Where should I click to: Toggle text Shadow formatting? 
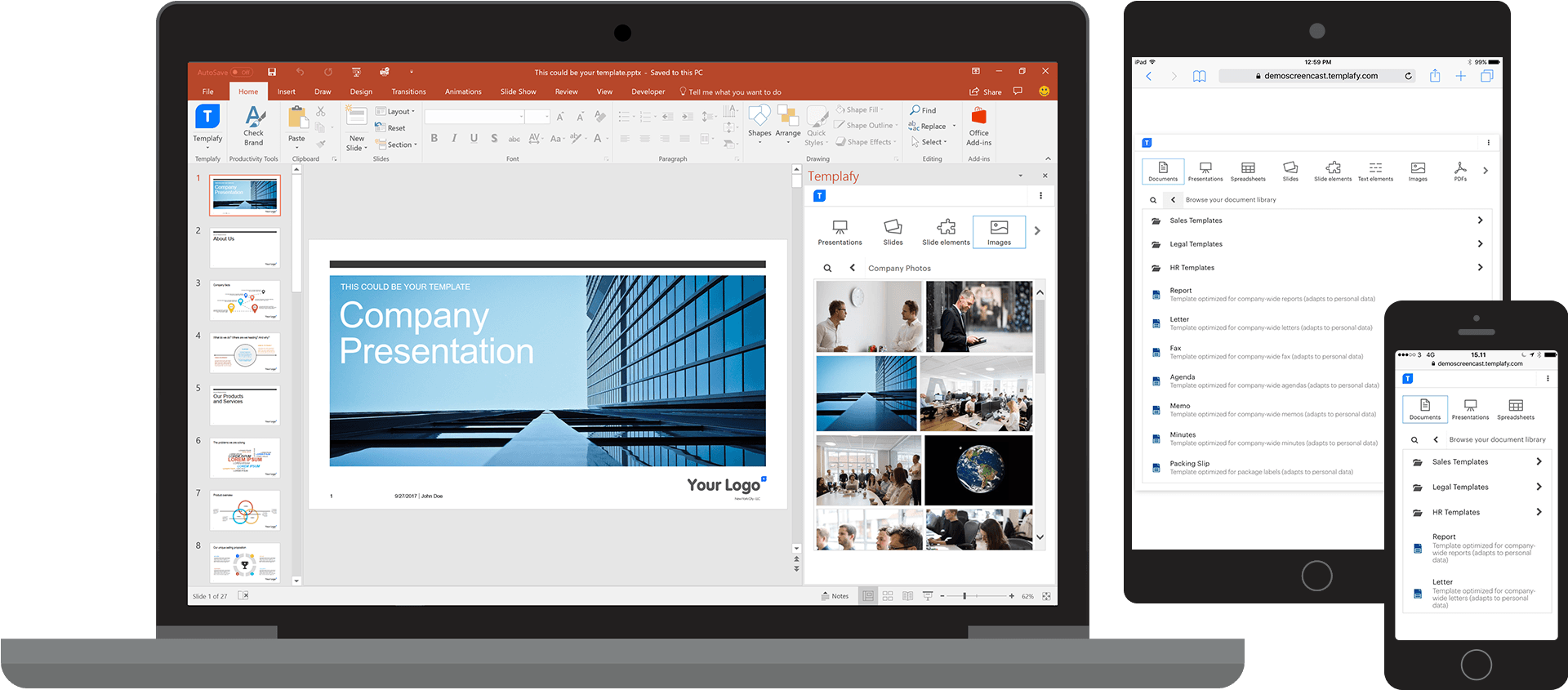tap(494, 138)
